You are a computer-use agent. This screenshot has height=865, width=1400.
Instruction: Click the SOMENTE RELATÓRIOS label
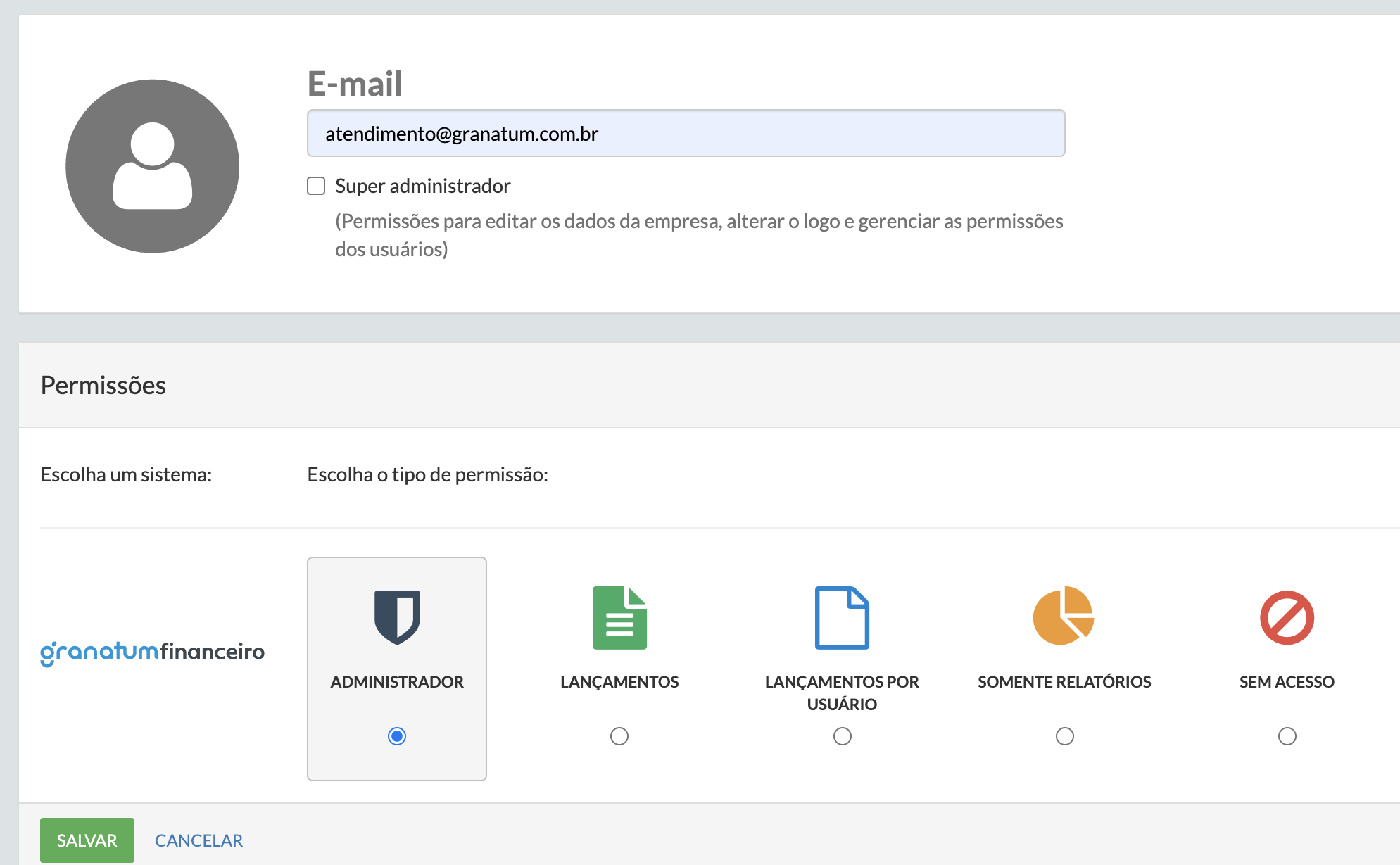[x=1064, y=681]
